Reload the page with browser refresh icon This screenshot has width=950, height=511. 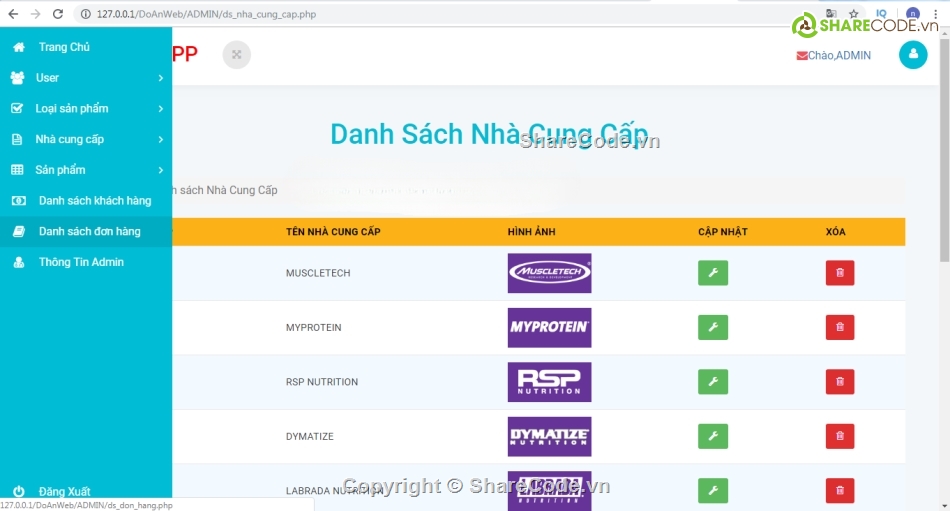(x=58, y=14)
